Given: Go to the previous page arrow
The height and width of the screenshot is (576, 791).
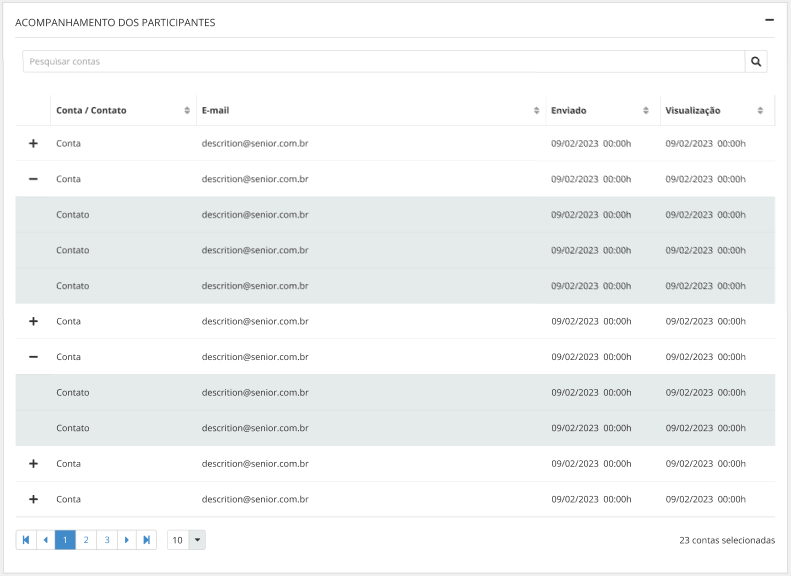Looking at the screenshot, I should pos(45,540).
